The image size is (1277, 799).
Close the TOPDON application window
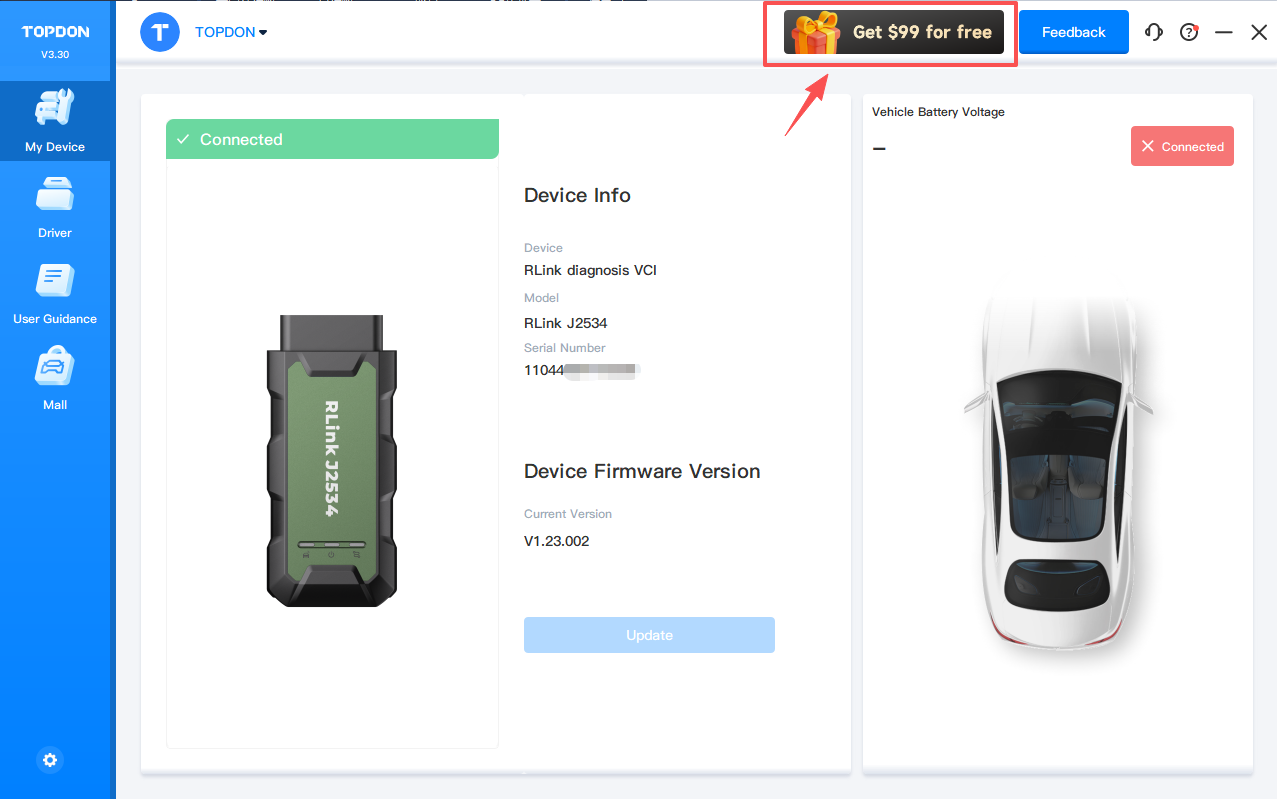coord(1259,32)
